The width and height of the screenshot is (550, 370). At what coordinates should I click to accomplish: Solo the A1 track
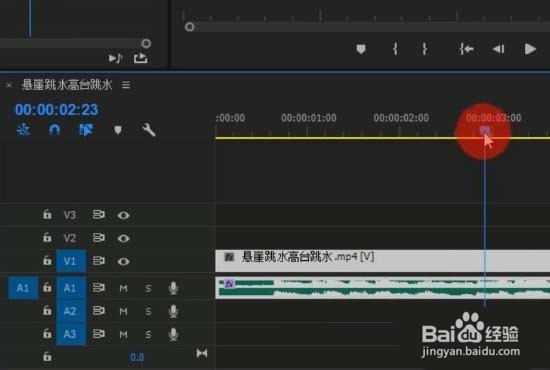click(148, 288)
